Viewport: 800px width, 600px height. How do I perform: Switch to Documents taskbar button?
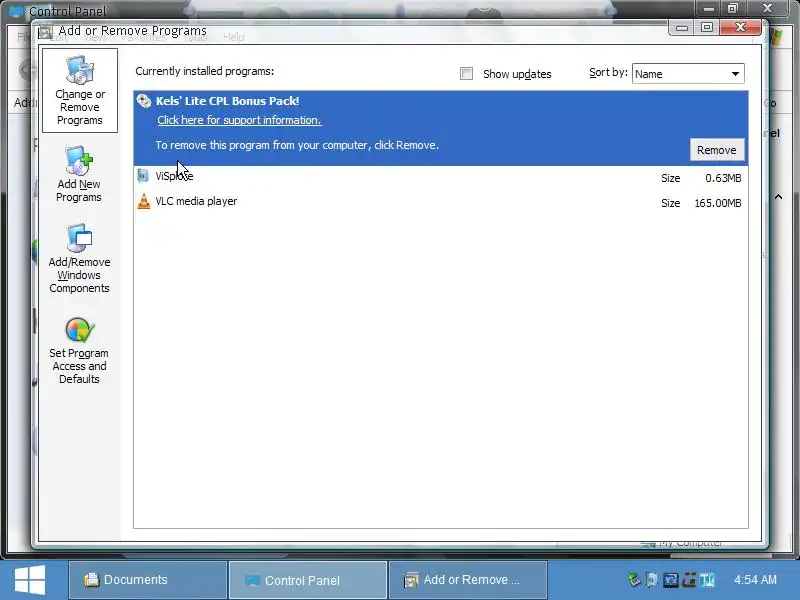coord(148,580)
